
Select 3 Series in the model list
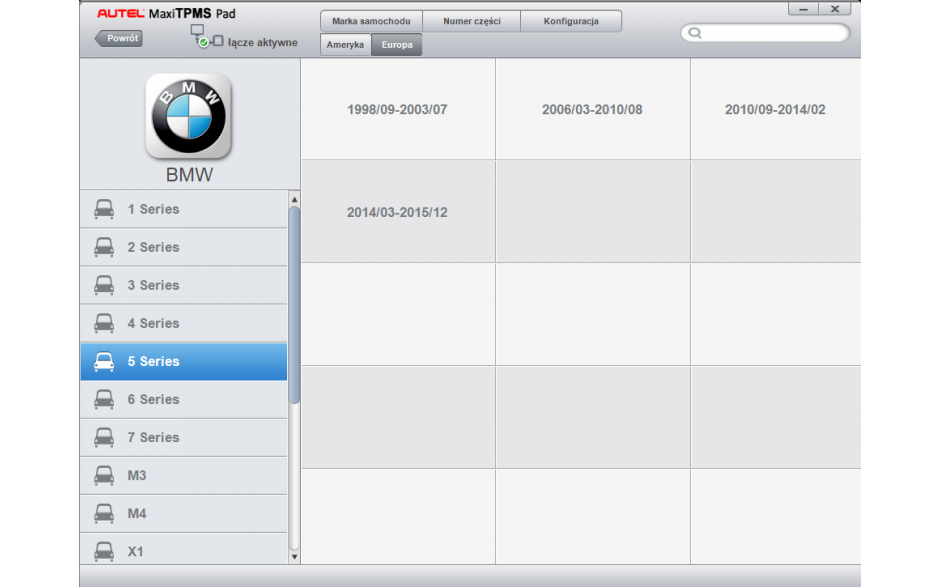click(x=183, y=285)
